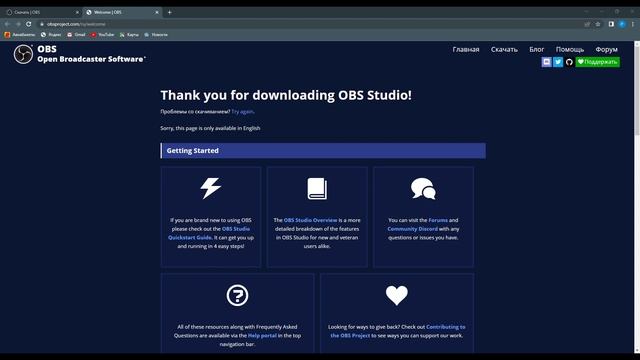Open the Главная navigation item

[x=466, y=49]
